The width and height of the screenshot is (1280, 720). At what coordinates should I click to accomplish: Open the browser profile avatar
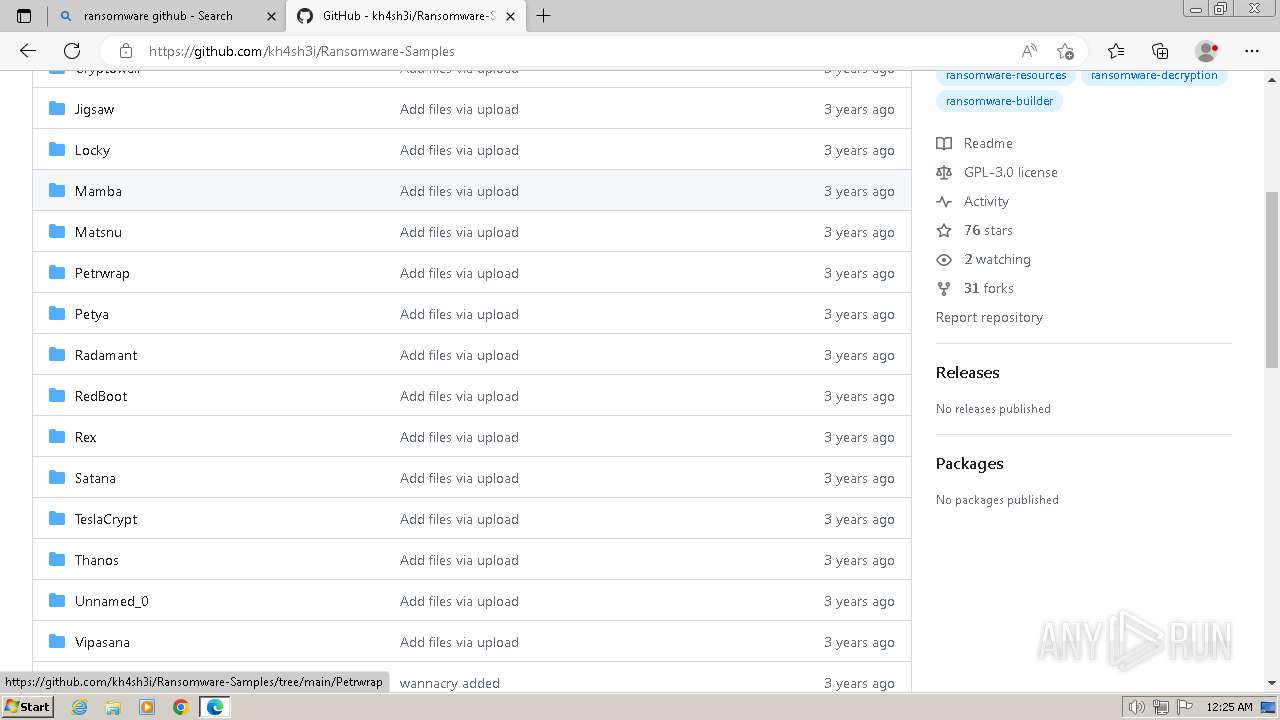point(1207,51)
